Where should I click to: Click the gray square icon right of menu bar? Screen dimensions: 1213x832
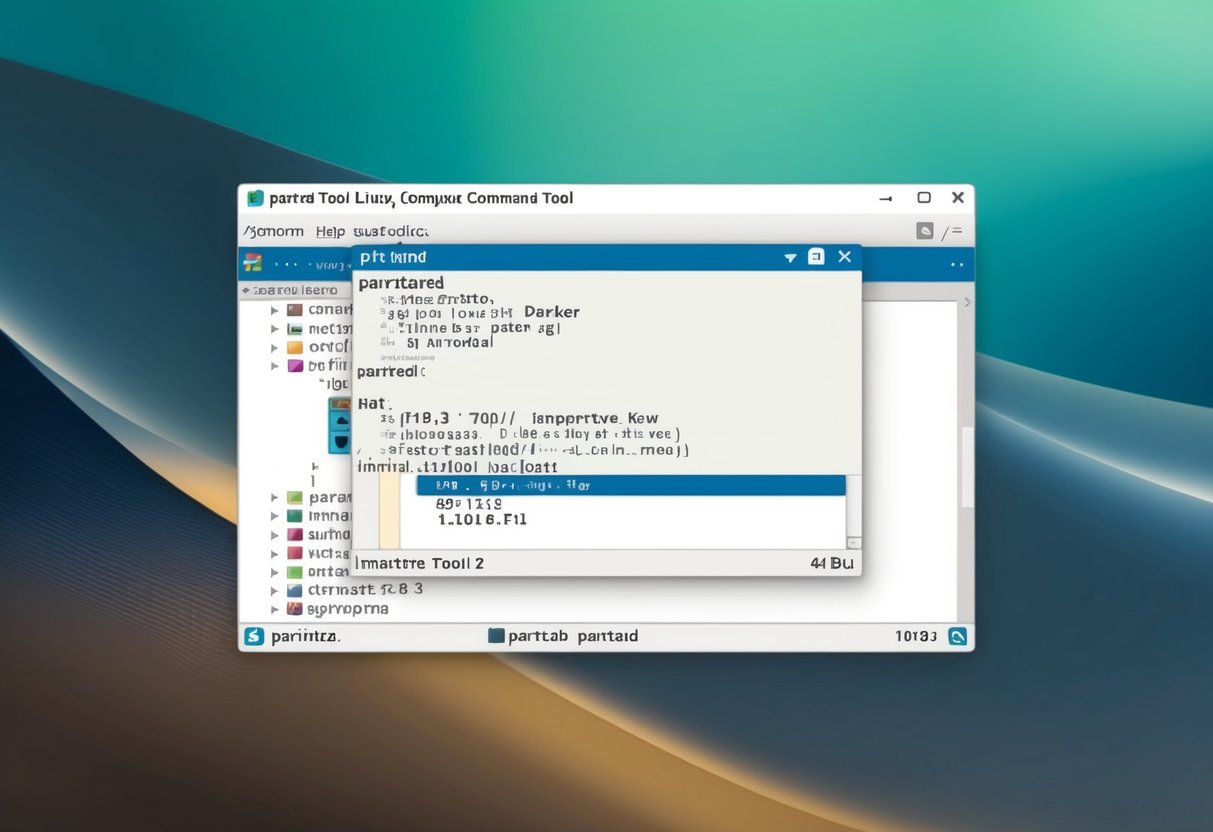[x=925, y=231]
